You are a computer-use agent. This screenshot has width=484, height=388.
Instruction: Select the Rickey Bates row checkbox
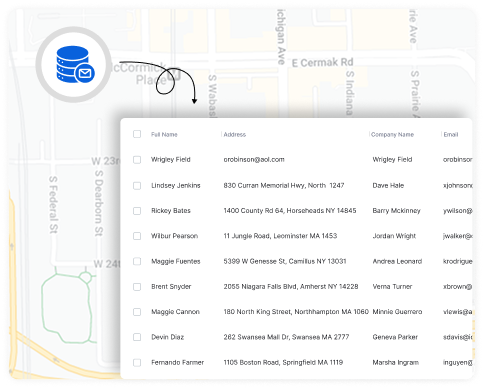pyautogui.click(x=137, y=211)
